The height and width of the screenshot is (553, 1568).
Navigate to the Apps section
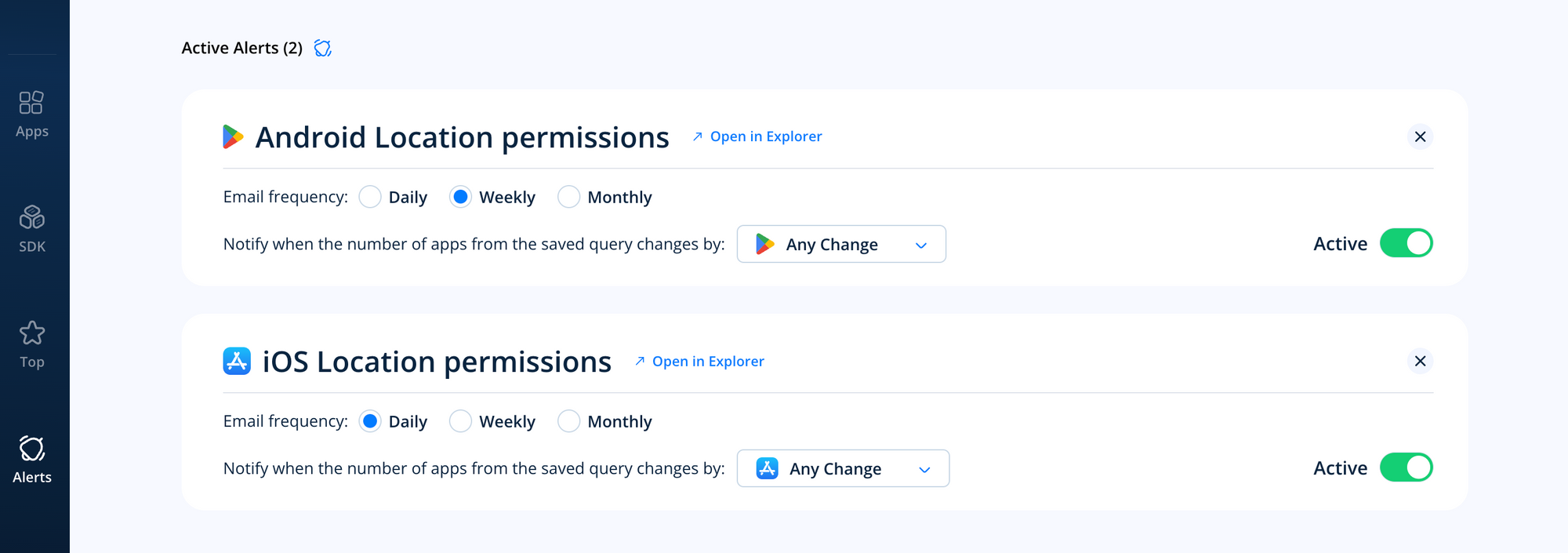coord(31,113)
